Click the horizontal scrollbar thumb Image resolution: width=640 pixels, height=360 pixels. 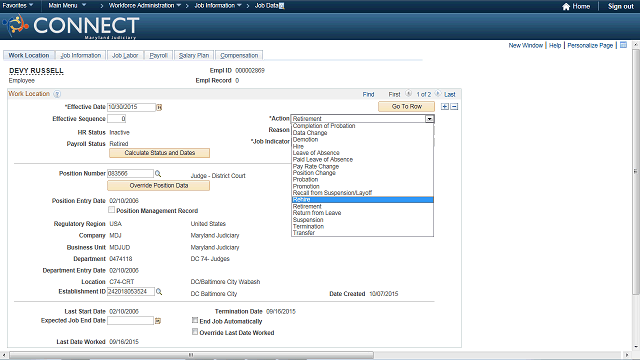click(x=191, y=355)
